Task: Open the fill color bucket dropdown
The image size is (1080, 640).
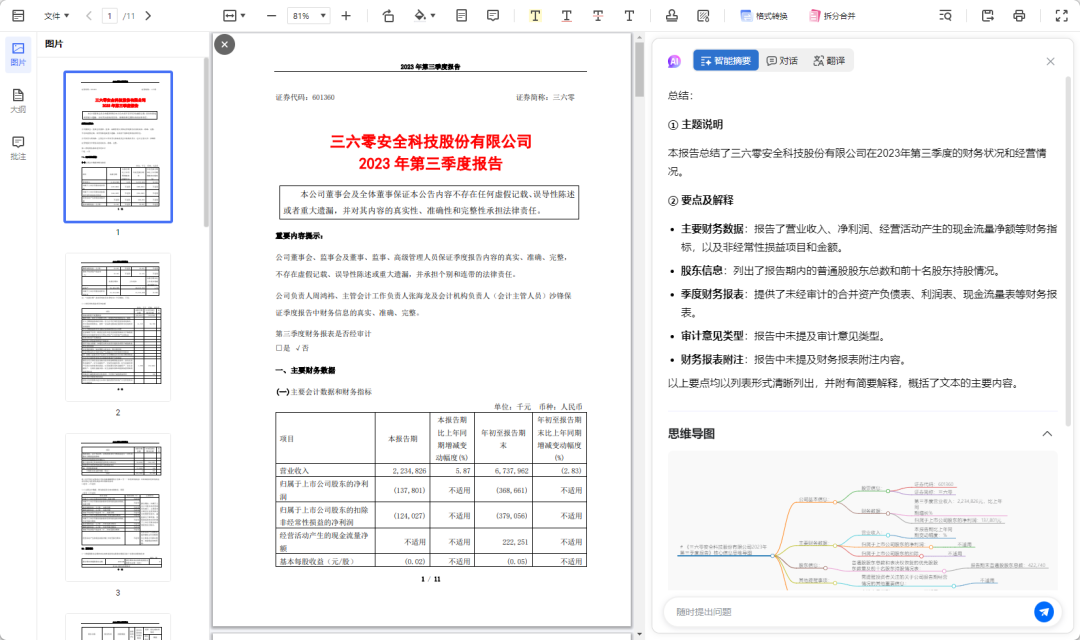Action: pos(425,16)
